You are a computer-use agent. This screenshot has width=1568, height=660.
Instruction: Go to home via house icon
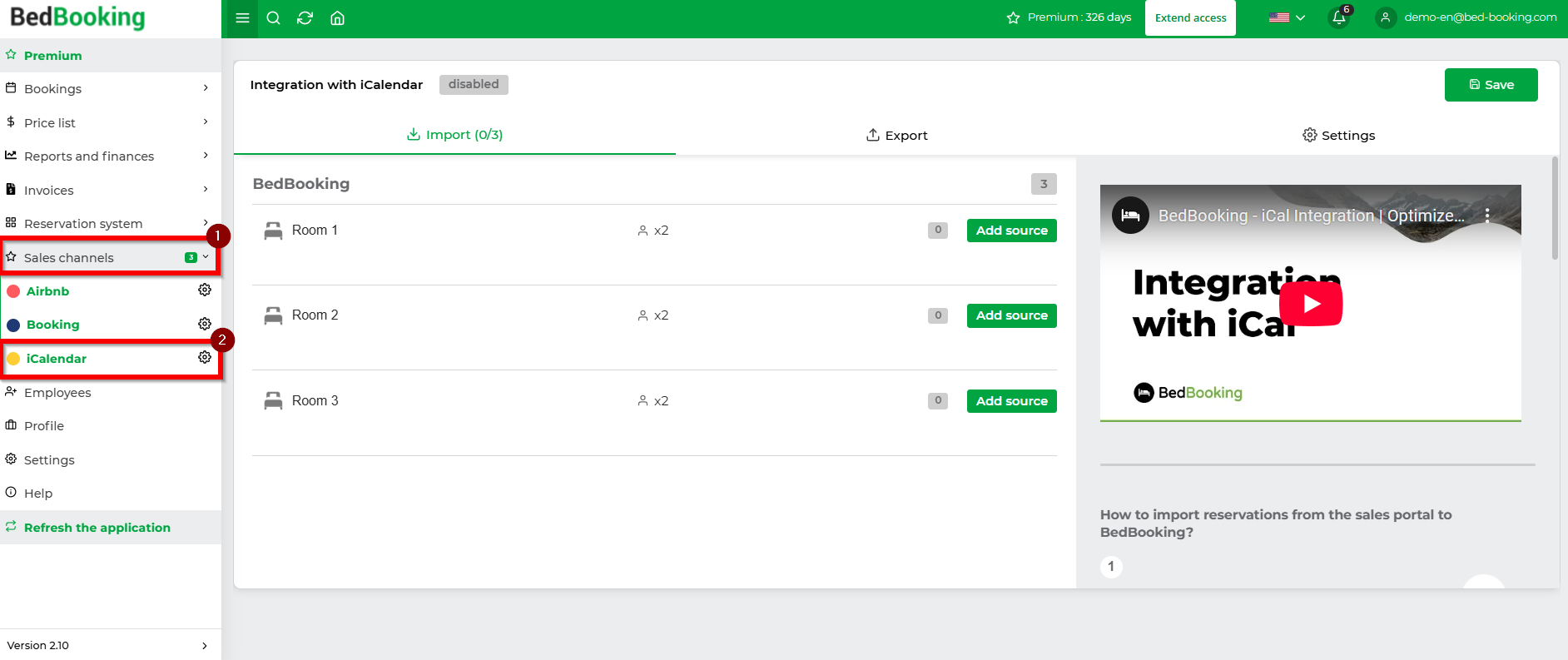point(337,18)
